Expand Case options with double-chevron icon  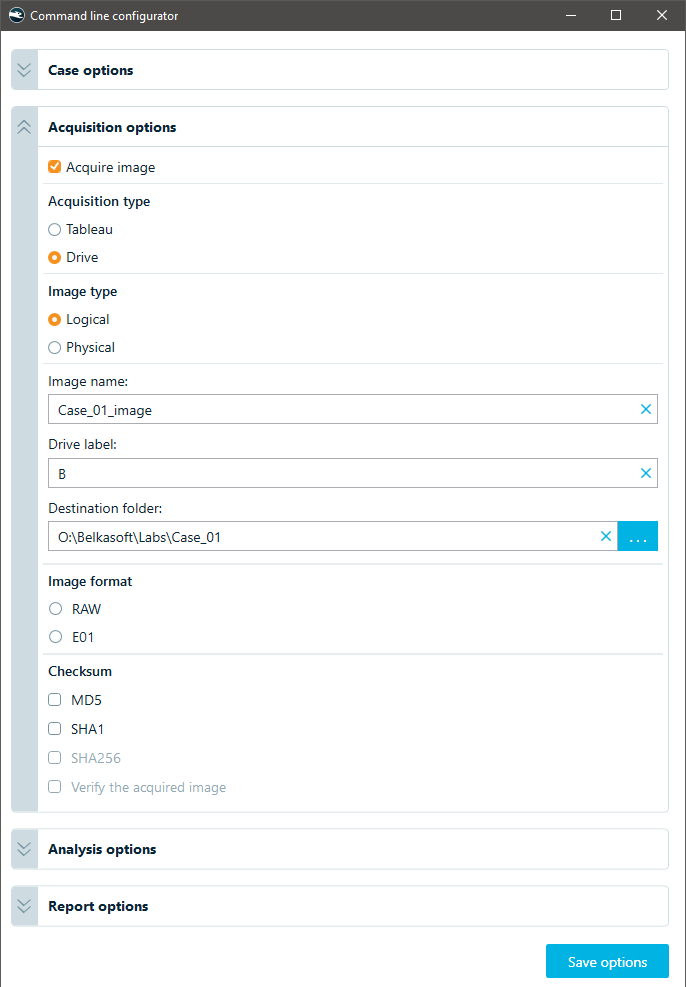pos(24,70)
